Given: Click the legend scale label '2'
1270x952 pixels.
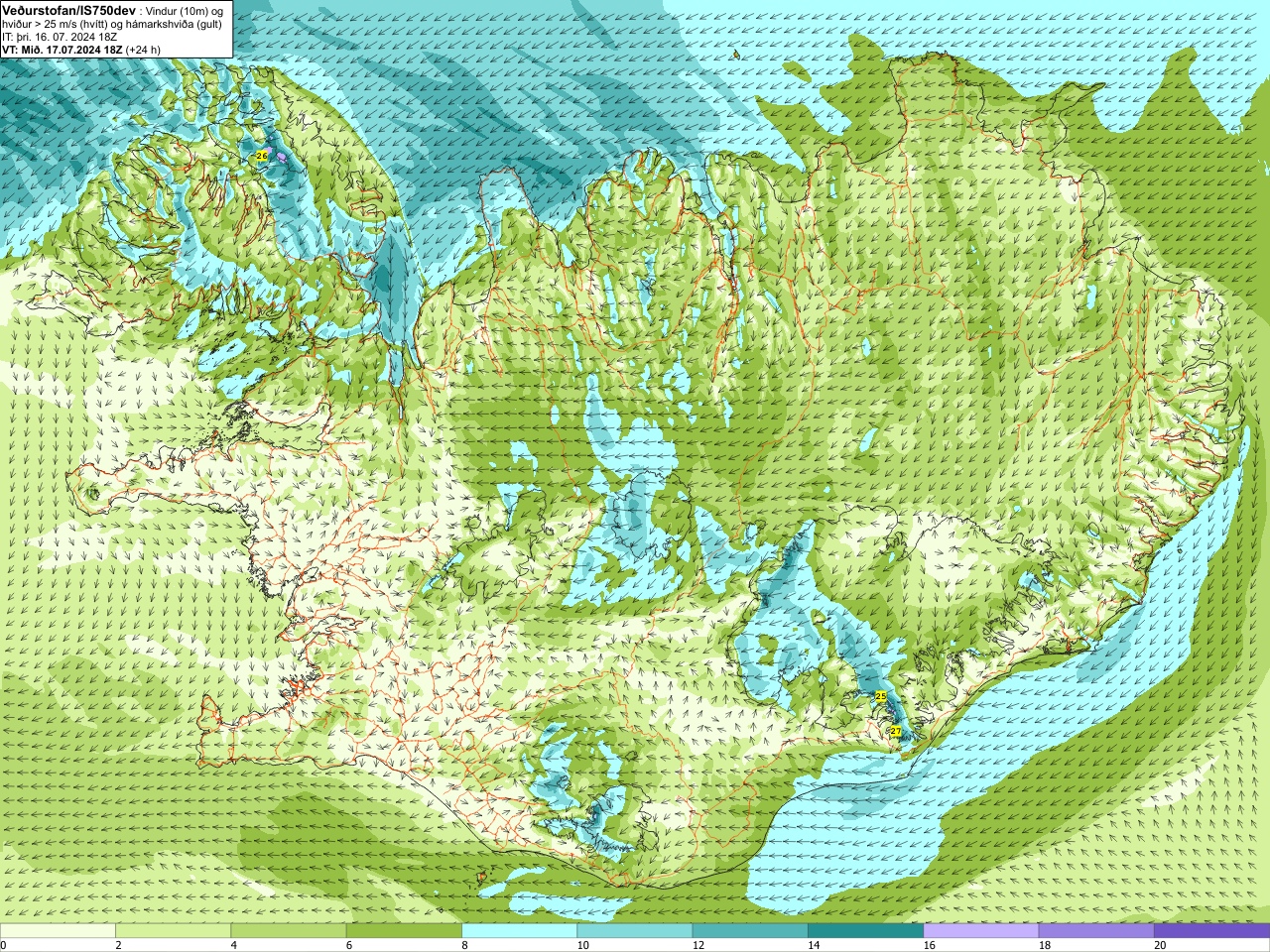Looking at the screenshot, I should (x=118, y=945).
